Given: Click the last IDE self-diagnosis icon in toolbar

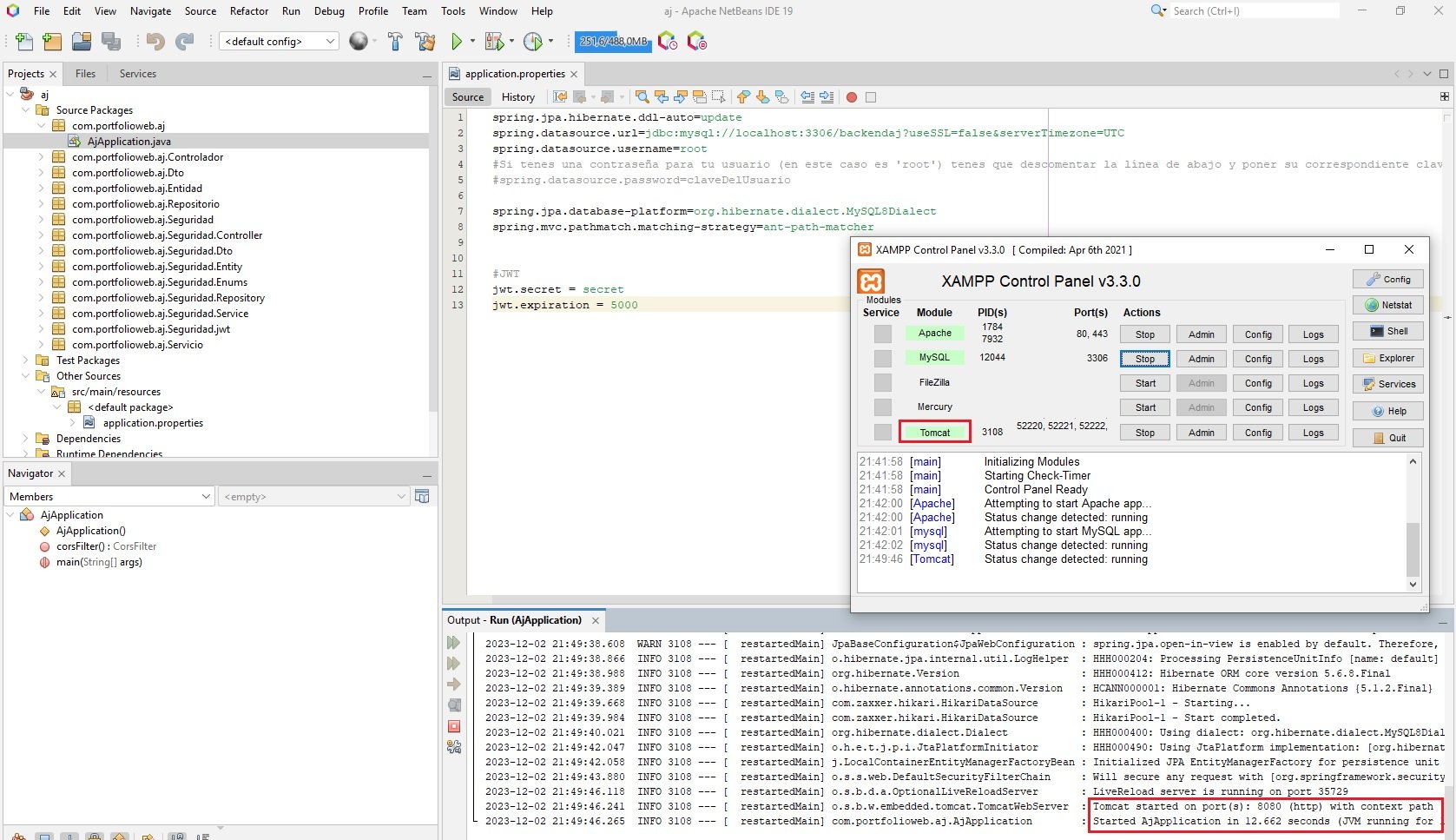Looking at the screenshot, I should 696,41.
